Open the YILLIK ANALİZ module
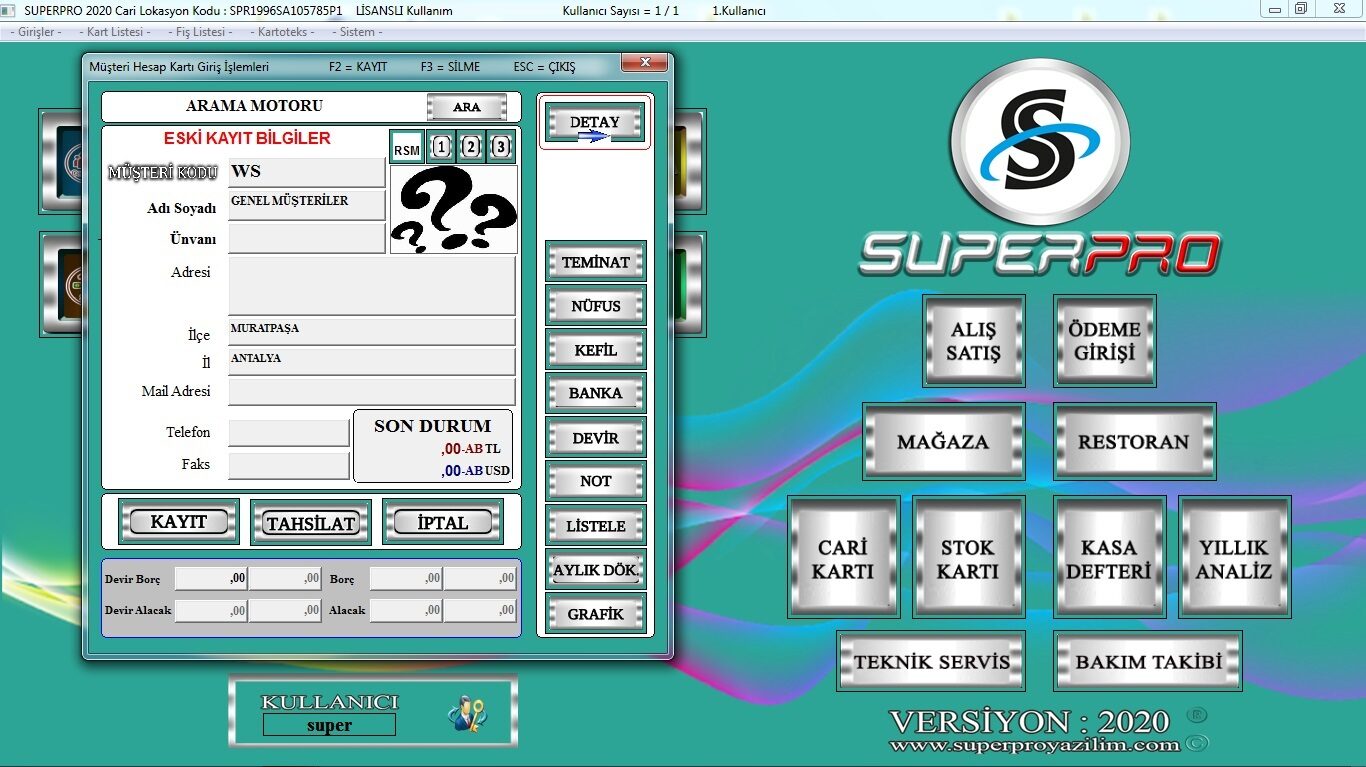Image resolution: width=1366 pixels, height=767 pixels. pos(1234,557)
